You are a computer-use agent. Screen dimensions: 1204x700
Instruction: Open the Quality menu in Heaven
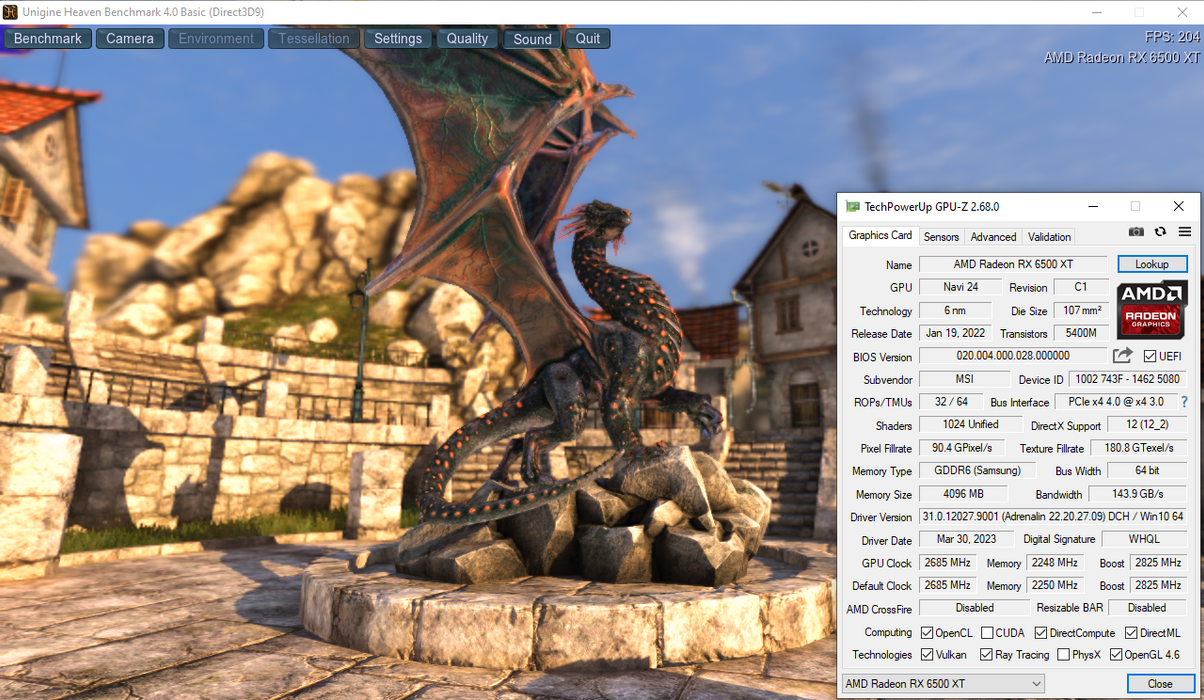(x=467, y=39)
